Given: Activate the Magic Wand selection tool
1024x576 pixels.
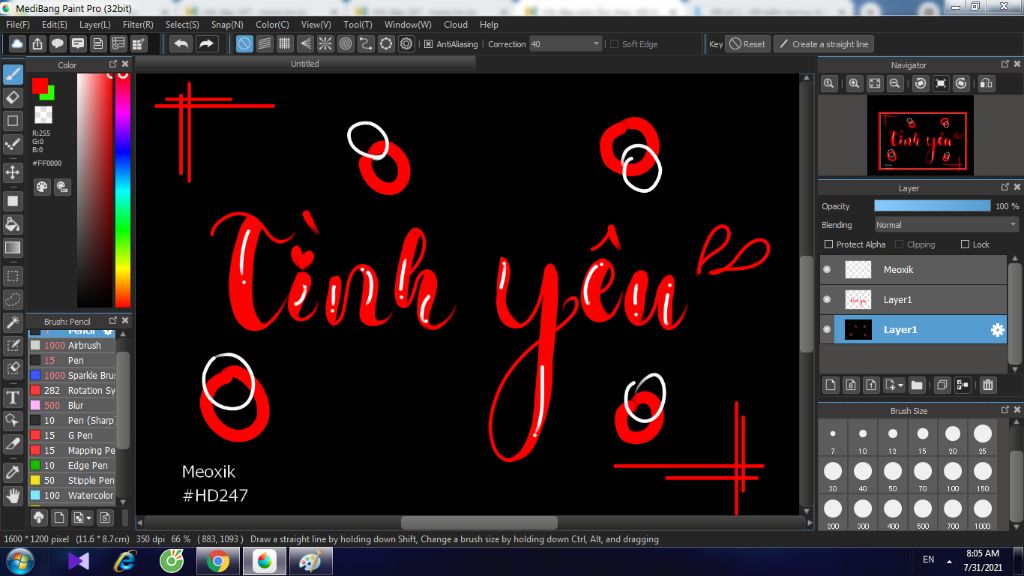Looking at the screenshot, I should click(13, 322).
